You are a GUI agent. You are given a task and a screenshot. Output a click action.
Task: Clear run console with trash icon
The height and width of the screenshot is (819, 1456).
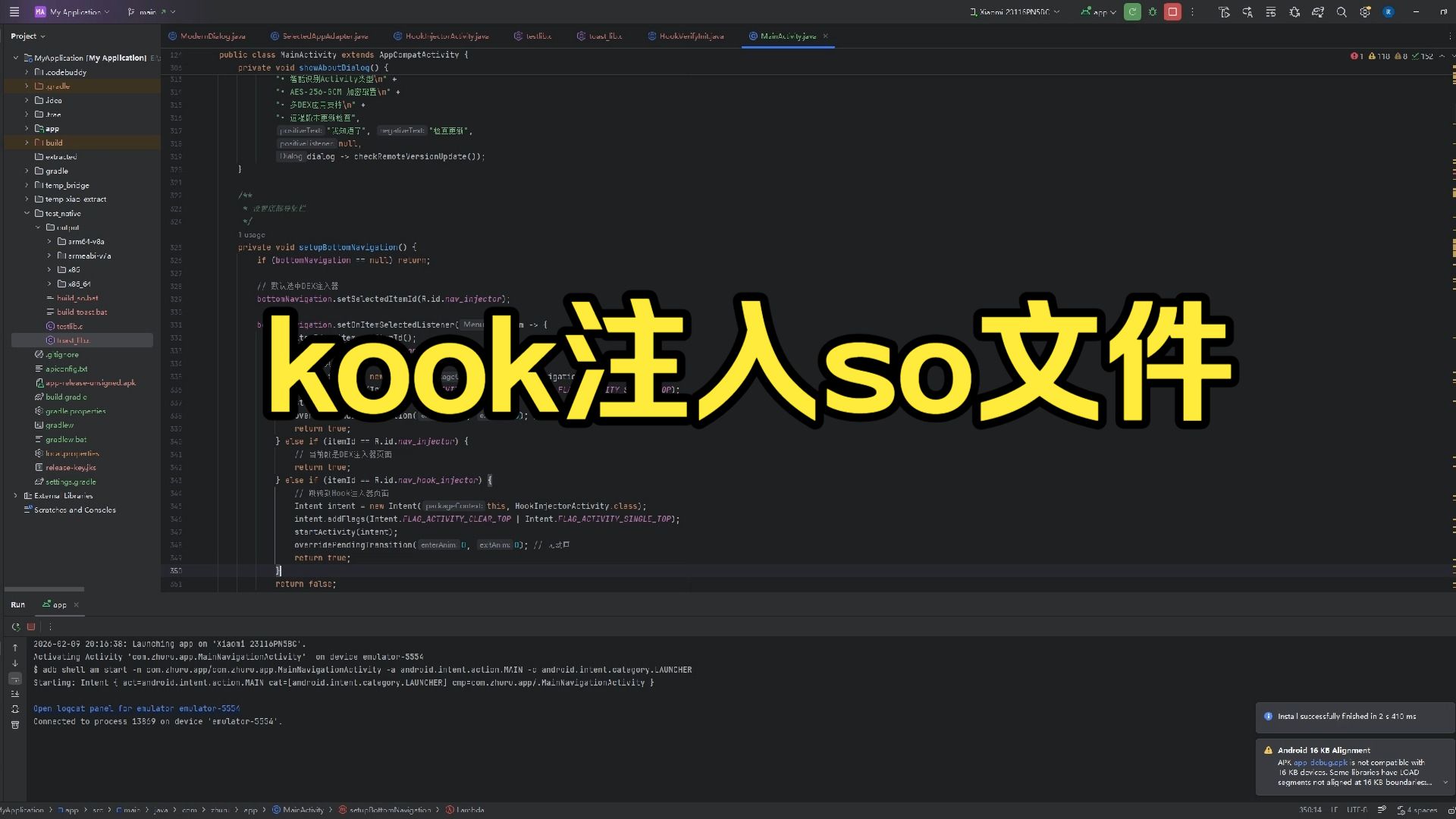[x=15, y=725]
